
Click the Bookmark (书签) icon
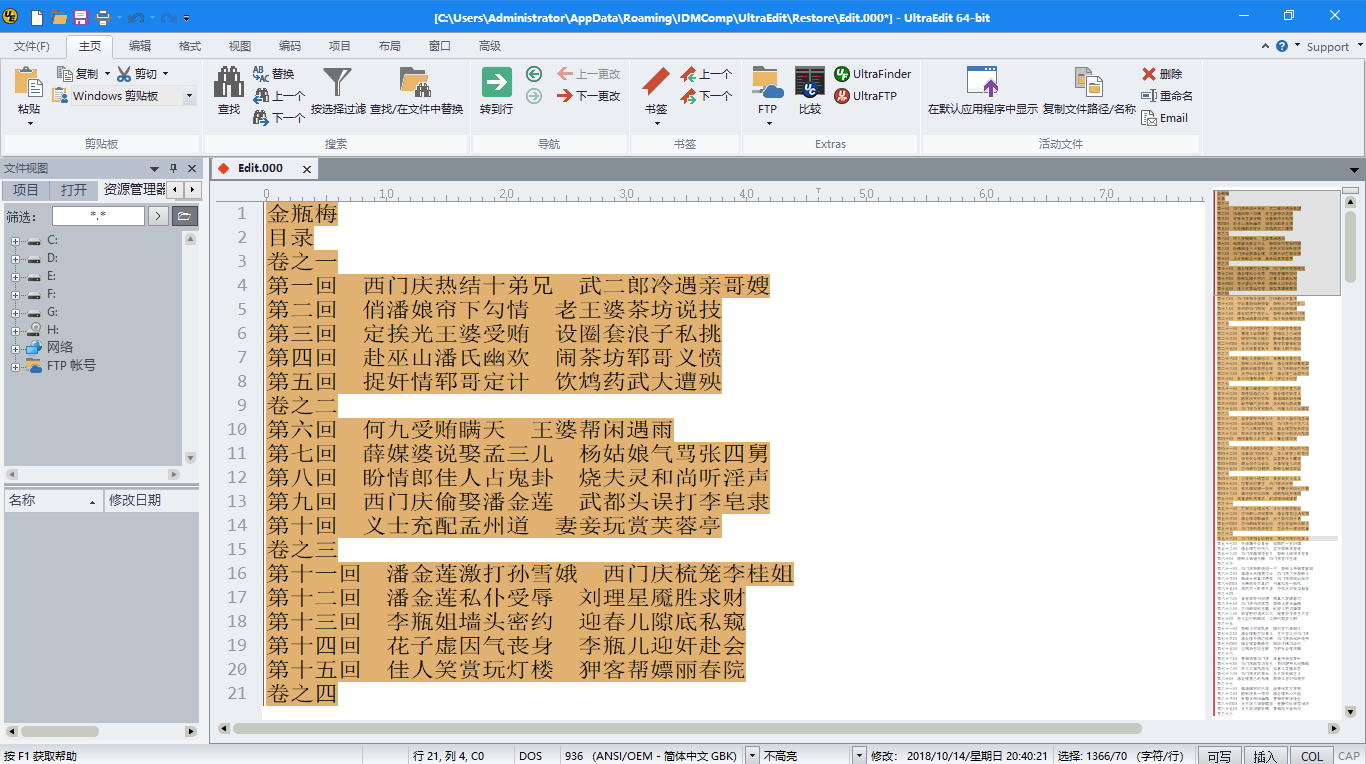(x=656, y=84)
